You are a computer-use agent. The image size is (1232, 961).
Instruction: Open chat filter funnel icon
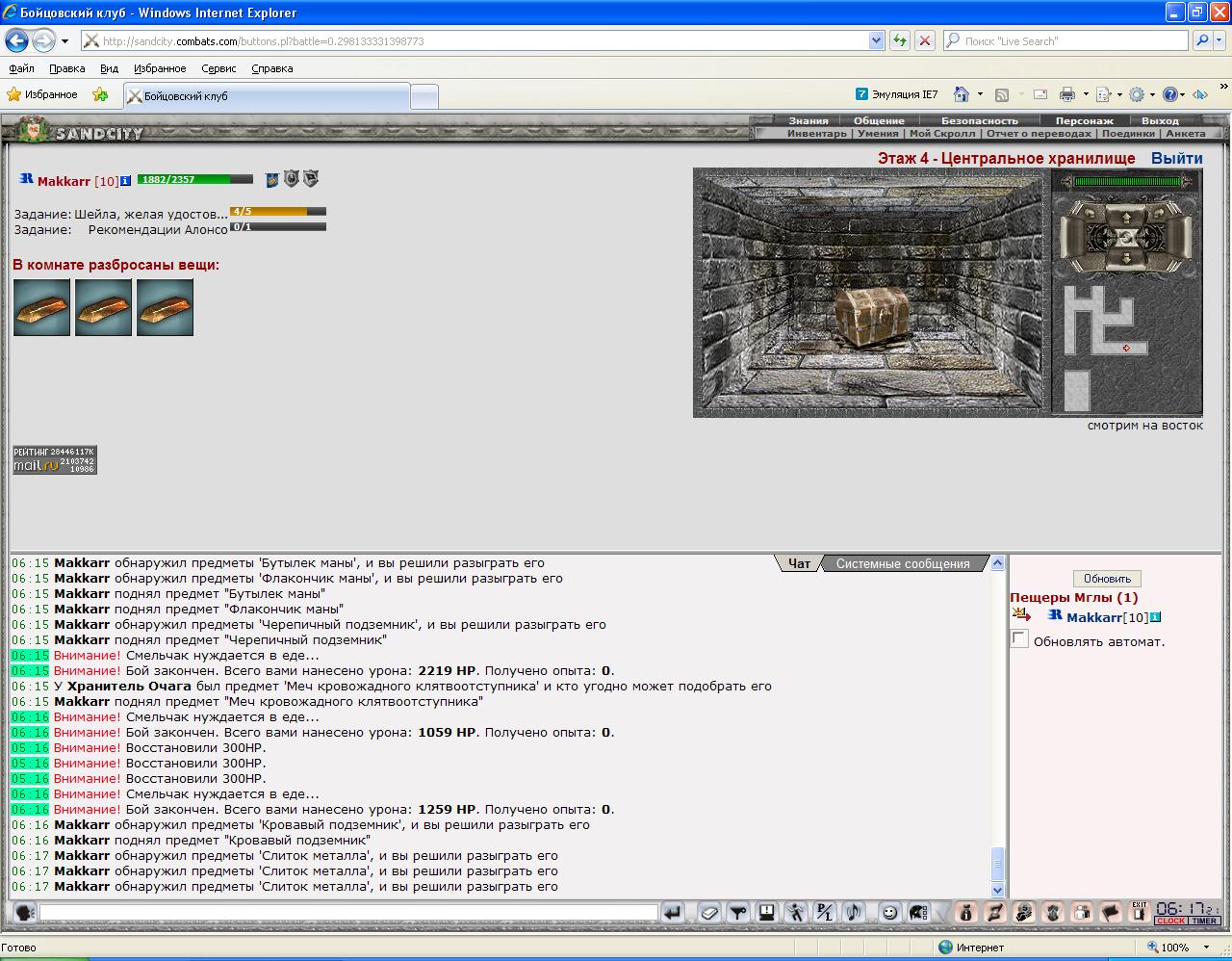click(738, 912)
